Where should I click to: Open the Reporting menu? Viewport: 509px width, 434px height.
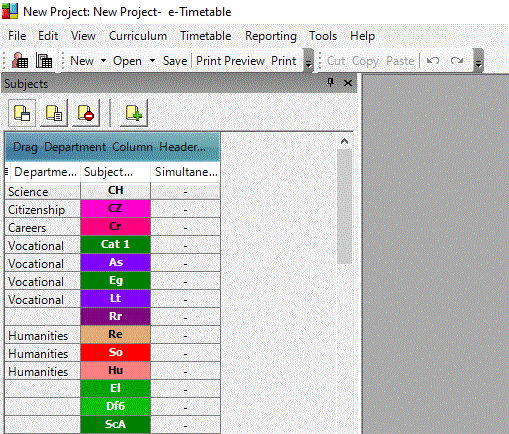pos(271,36)
